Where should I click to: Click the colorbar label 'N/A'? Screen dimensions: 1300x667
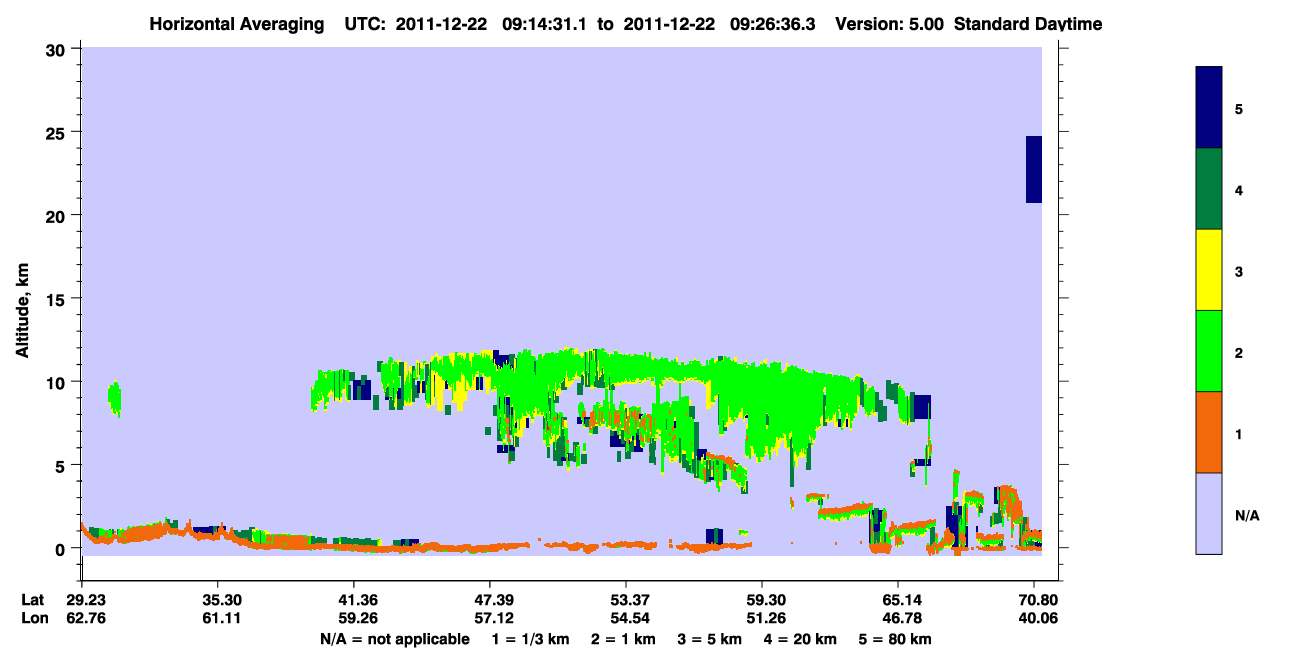click(x=1247, y=515)
